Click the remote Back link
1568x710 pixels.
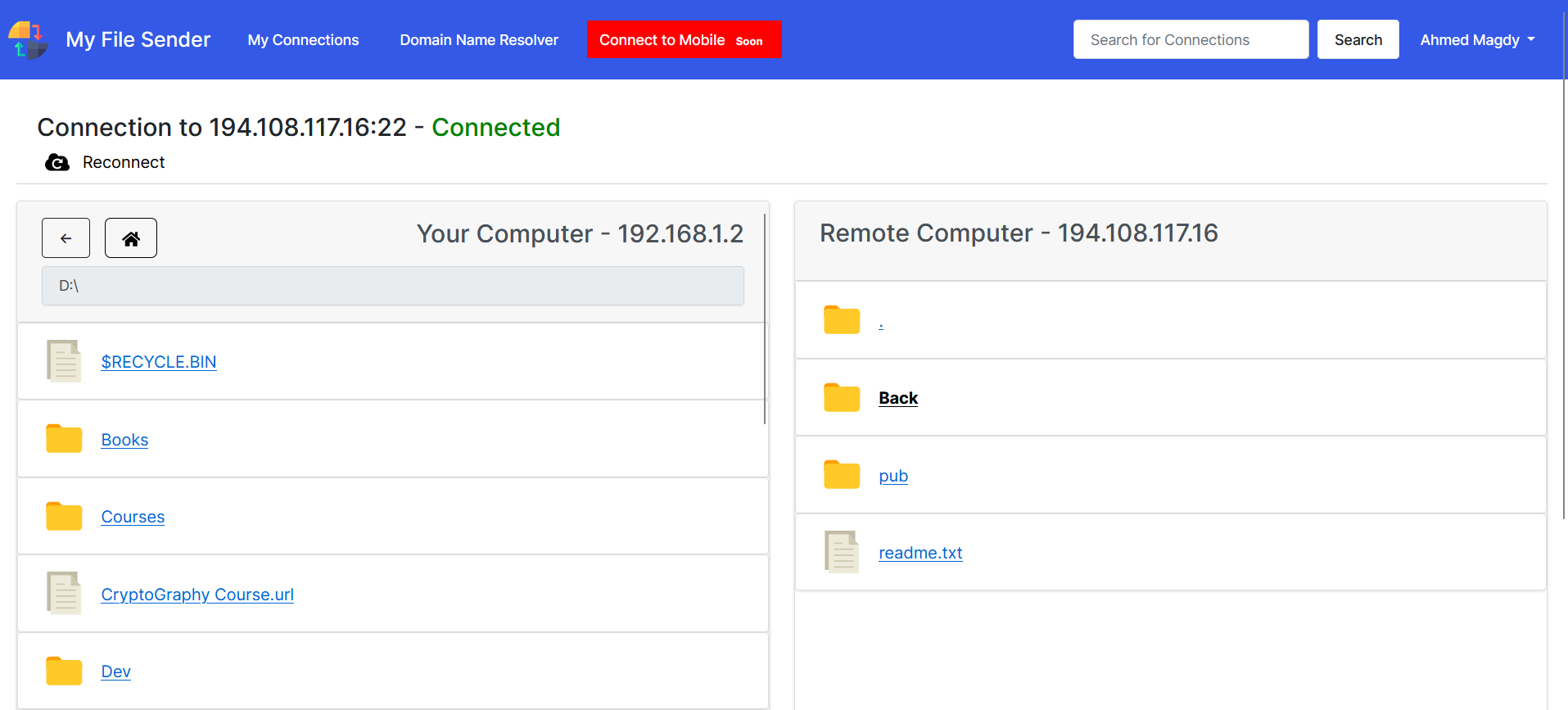897,398
